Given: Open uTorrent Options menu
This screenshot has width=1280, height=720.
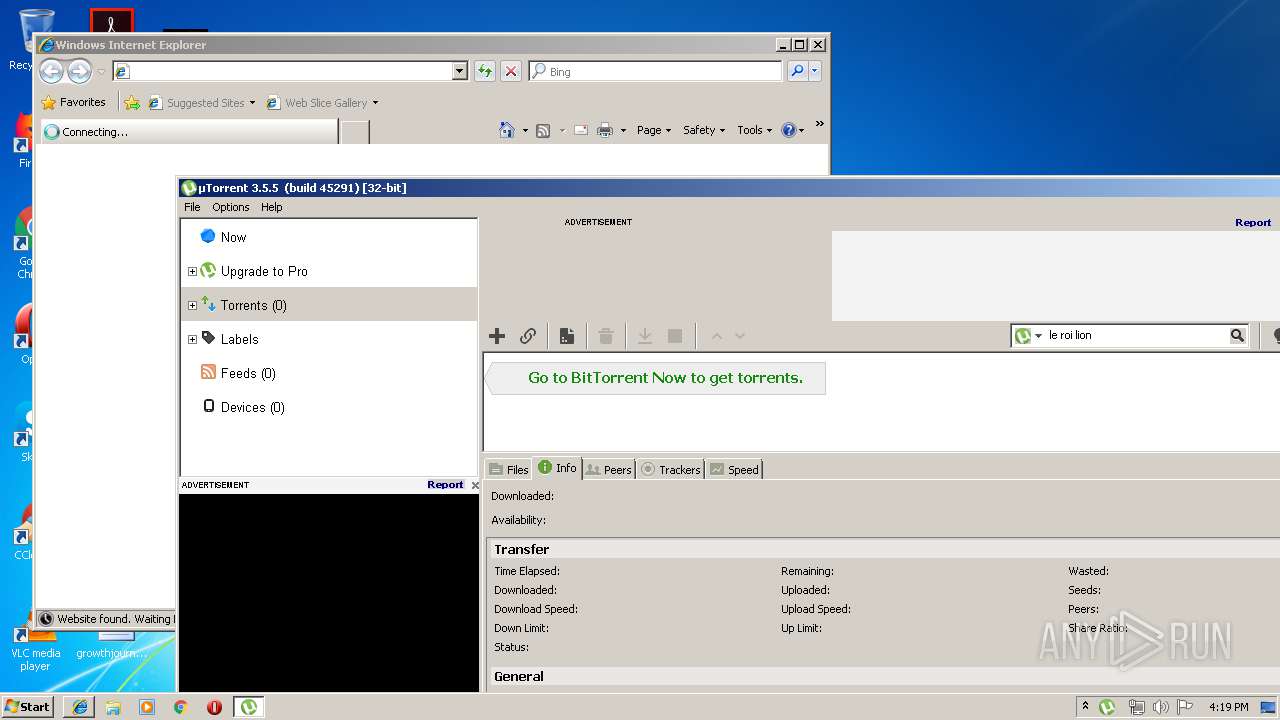Looking at the screenshot, I should 230,207.
